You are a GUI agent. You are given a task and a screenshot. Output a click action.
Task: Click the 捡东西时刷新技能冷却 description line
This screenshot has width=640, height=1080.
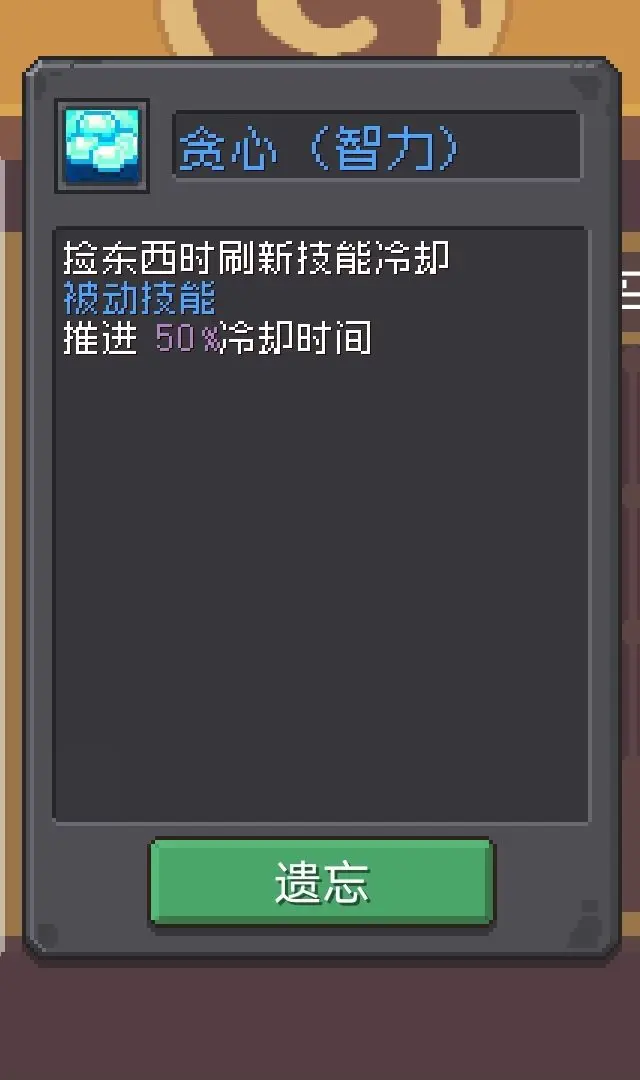click(x=256, y=258)
